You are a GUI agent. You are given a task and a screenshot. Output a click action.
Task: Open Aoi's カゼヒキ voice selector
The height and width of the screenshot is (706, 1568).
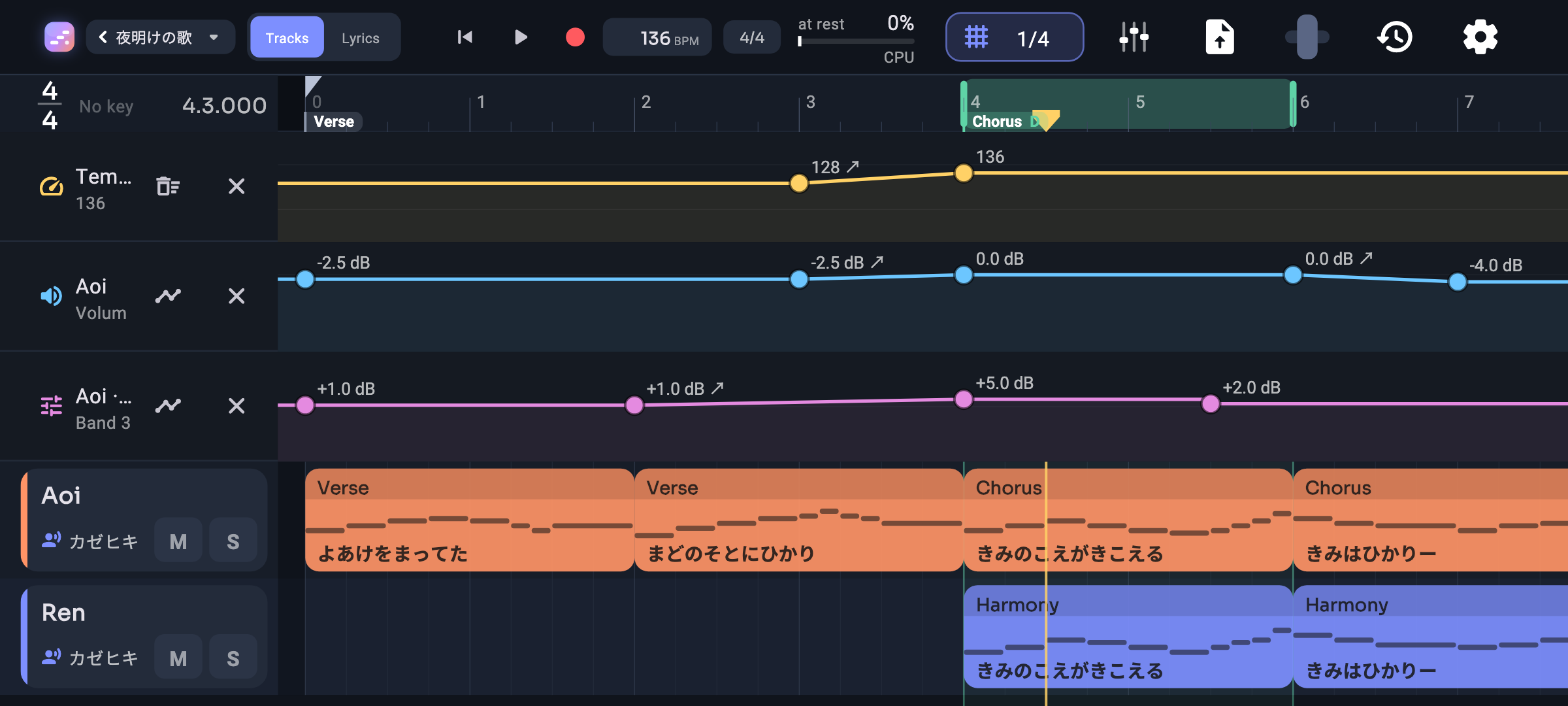pos(90,541)
